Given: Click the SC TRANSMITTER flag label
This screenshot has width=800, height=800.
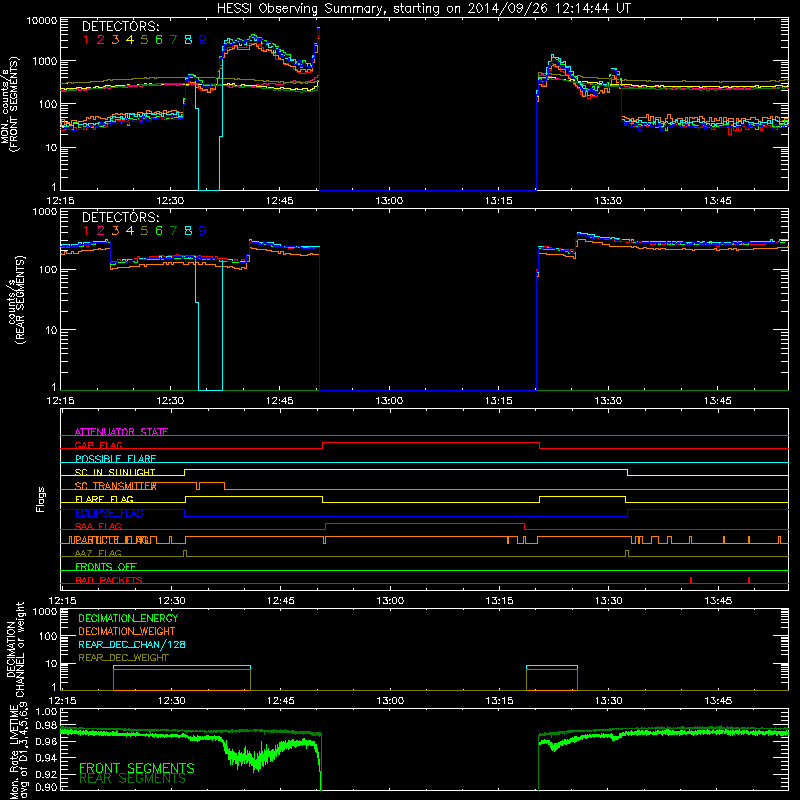Looking at the screenshot, I should 116,486.
